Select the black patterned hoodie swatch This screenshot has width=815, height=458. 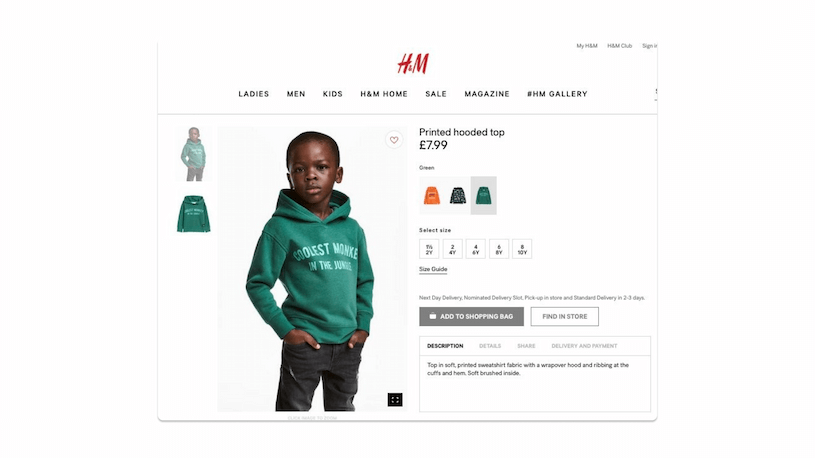(458, 195)
